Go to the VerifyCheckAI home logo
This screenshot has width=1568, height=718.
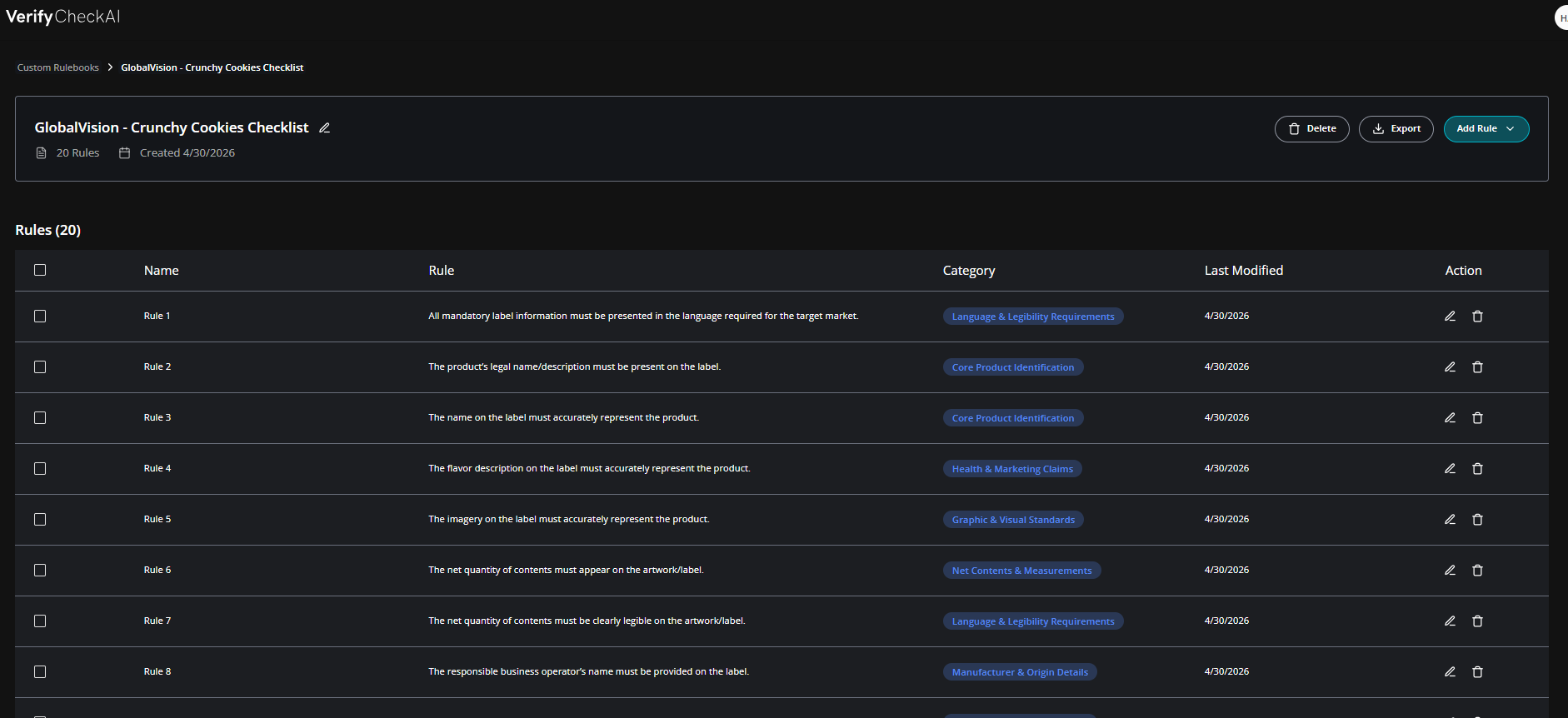click(x=63, y=17)
